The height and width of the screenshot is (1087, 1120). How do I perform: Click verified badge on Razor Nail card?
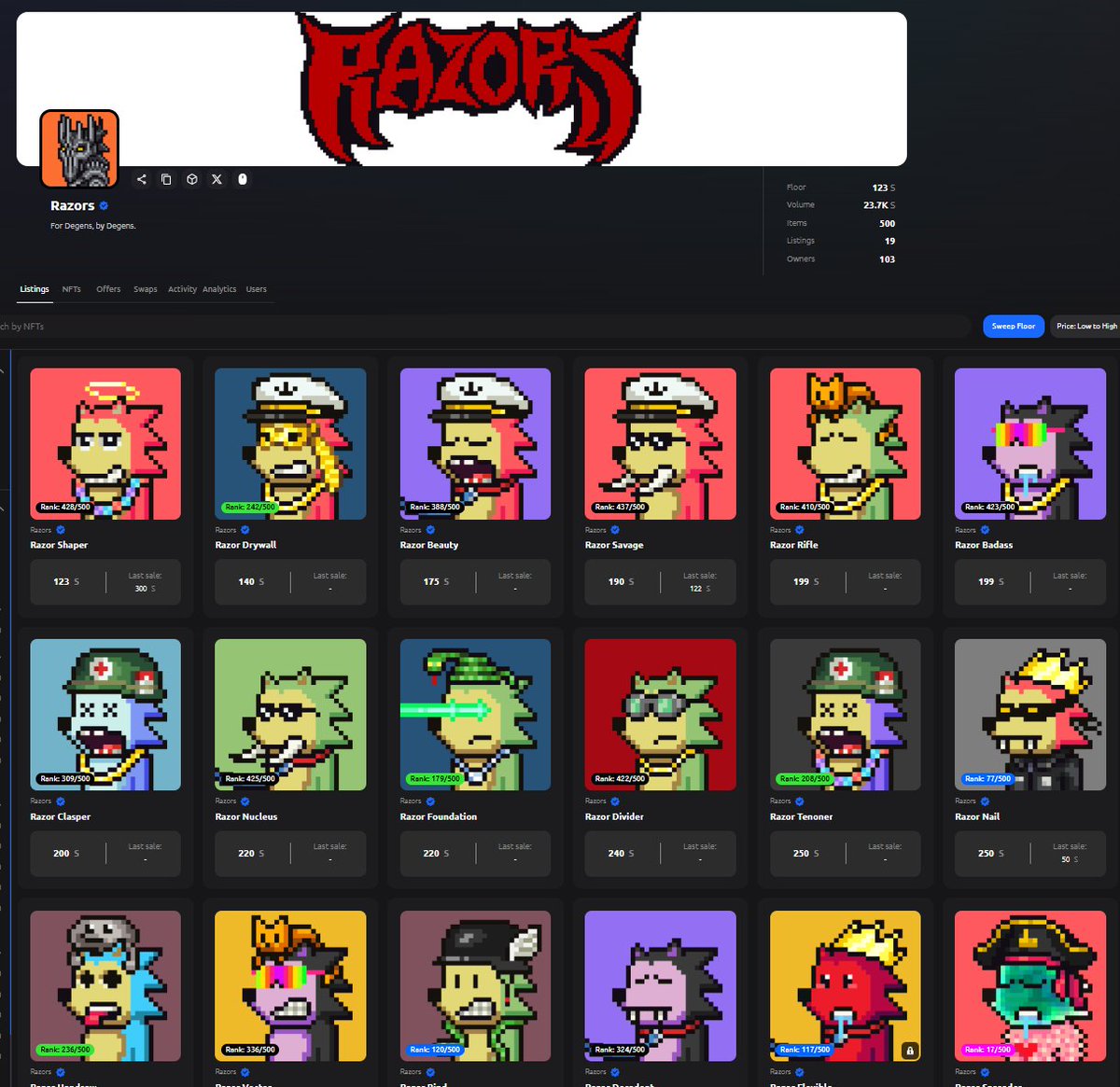985,801
